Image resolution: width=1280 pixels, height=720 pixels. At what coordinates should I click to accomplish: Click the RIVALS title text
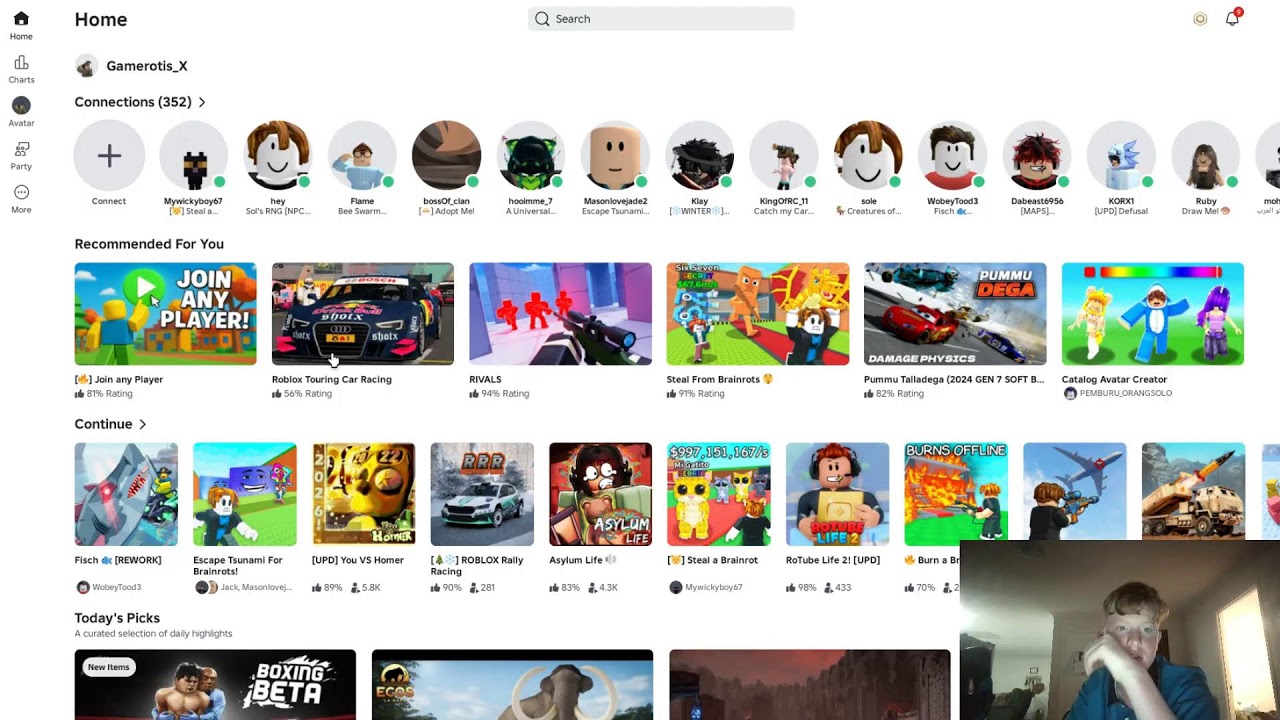[x=485, y=380]
